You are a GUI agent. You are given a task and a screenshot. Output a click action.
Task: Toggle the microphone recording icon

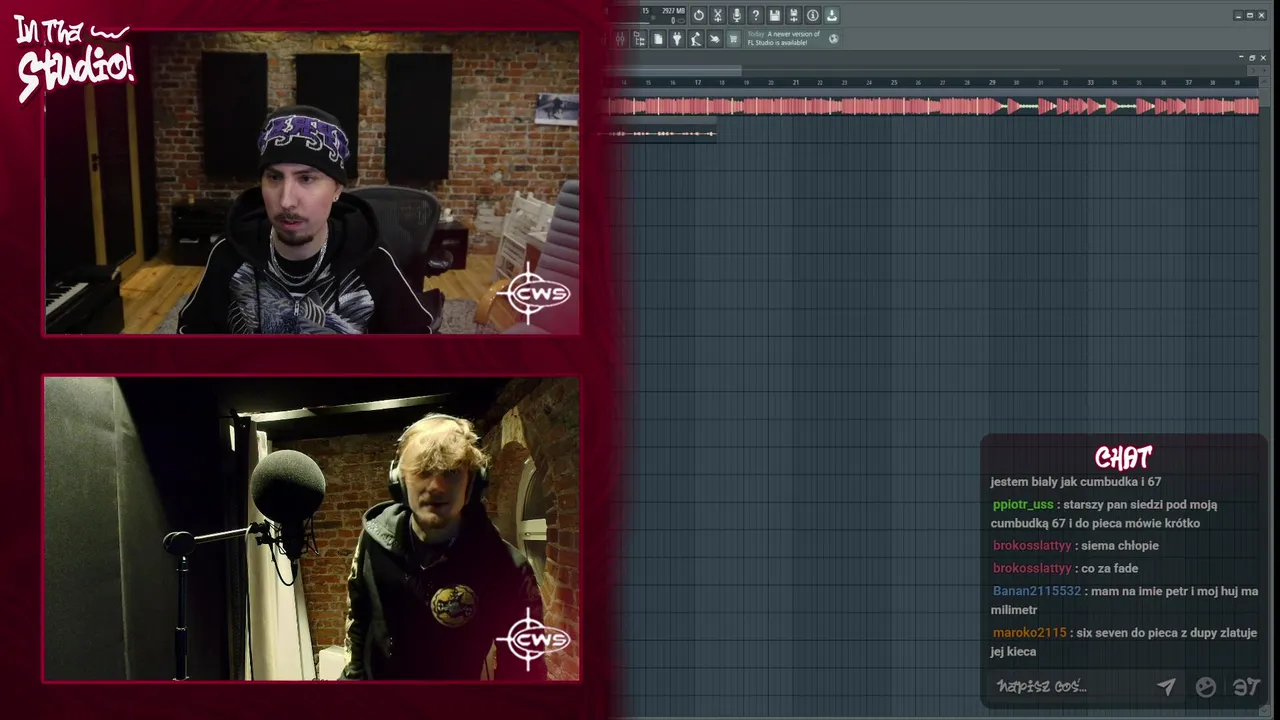[x=737, y=15]
